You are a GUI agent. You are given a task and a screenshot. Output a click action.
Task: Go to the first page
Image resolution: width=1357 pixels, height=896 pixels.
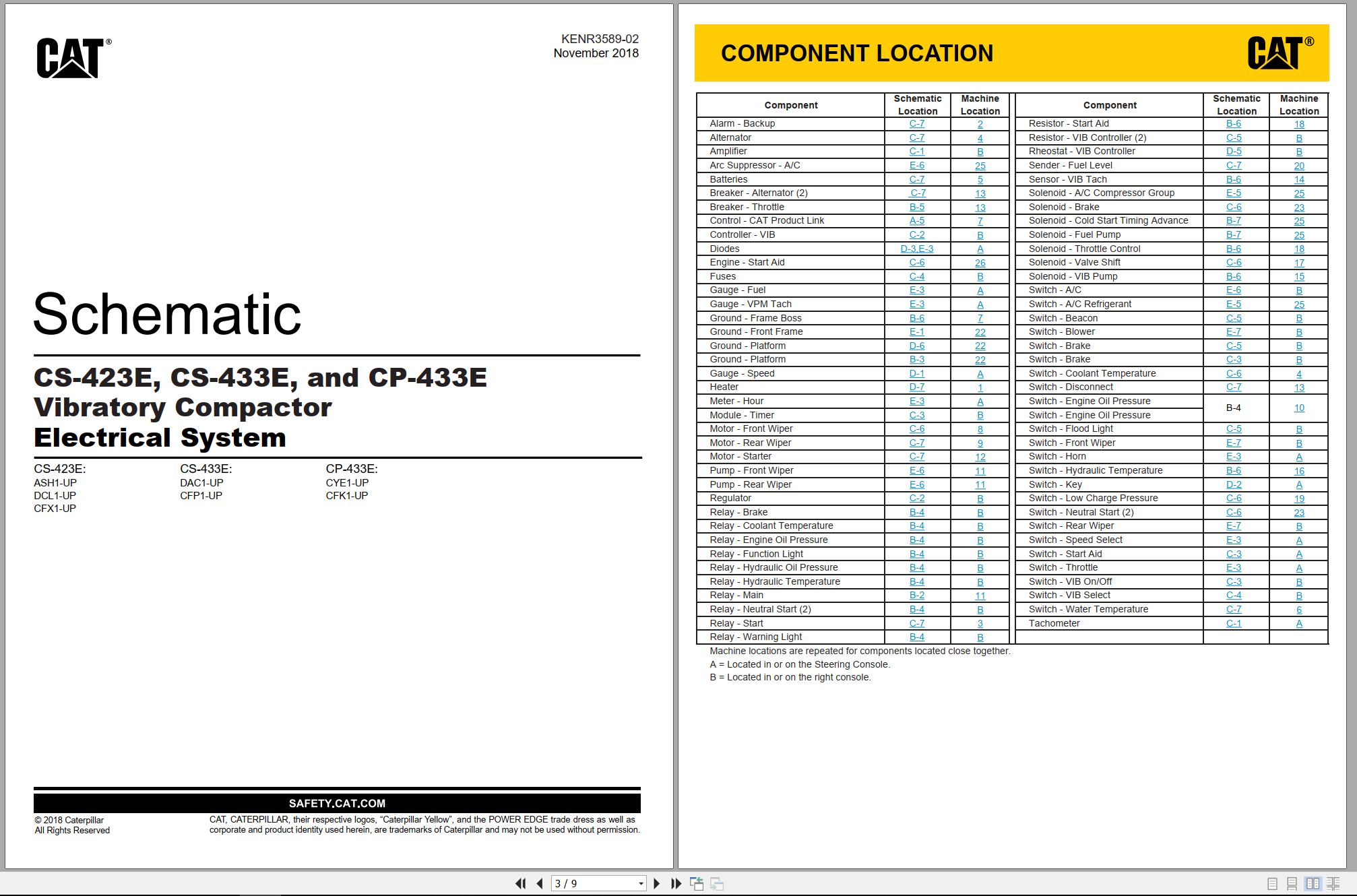(520, 883)
